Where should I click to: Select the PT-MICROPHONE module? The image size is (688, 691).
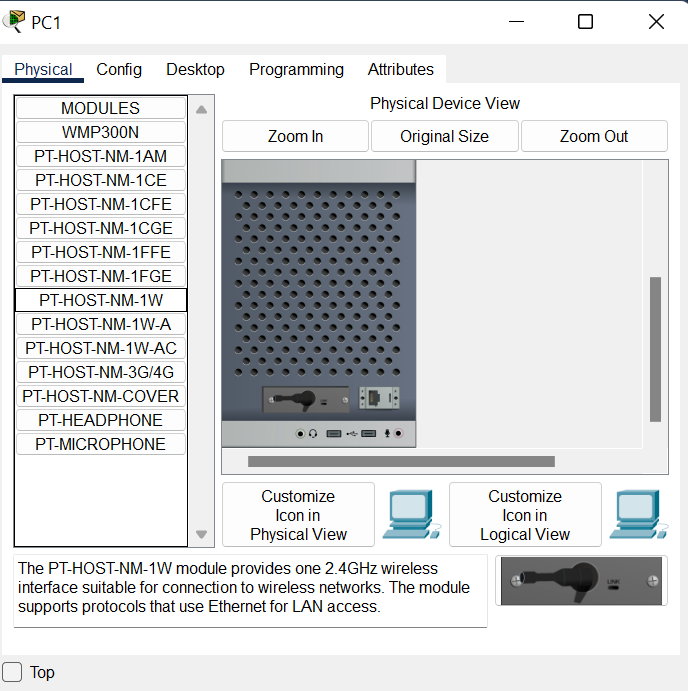point(100,444)
